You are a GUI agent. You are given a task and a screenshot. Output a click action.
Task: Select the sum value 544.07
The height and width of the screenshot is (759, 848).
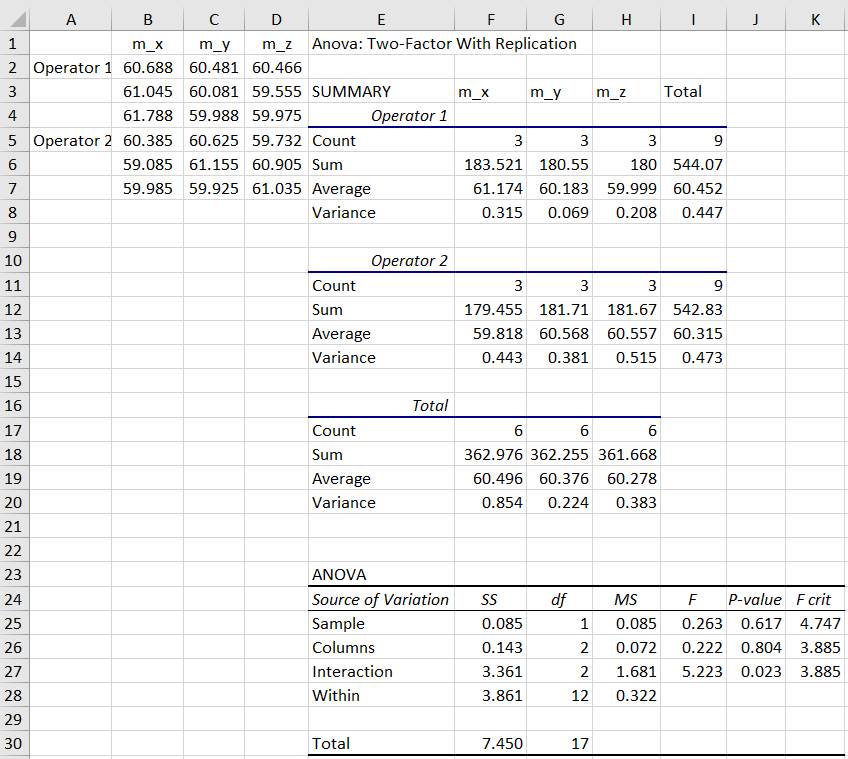coord(698,164)
